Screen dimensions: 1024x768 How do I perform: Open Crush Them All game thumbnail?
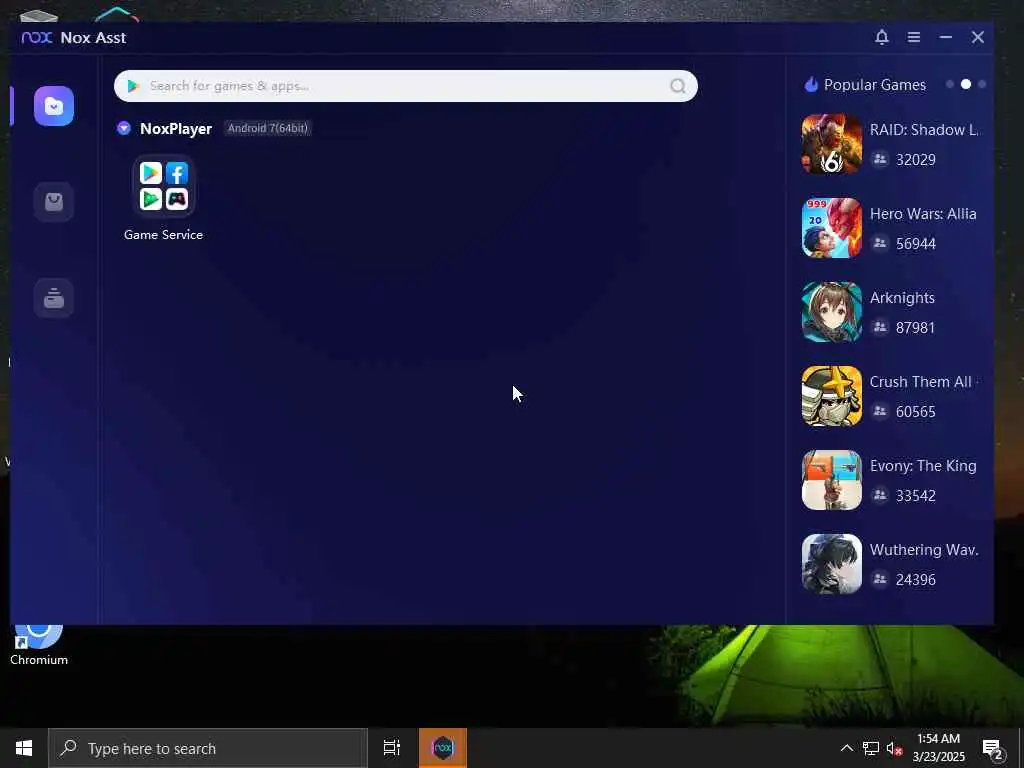pyautogui.click(x=831, y=396)
